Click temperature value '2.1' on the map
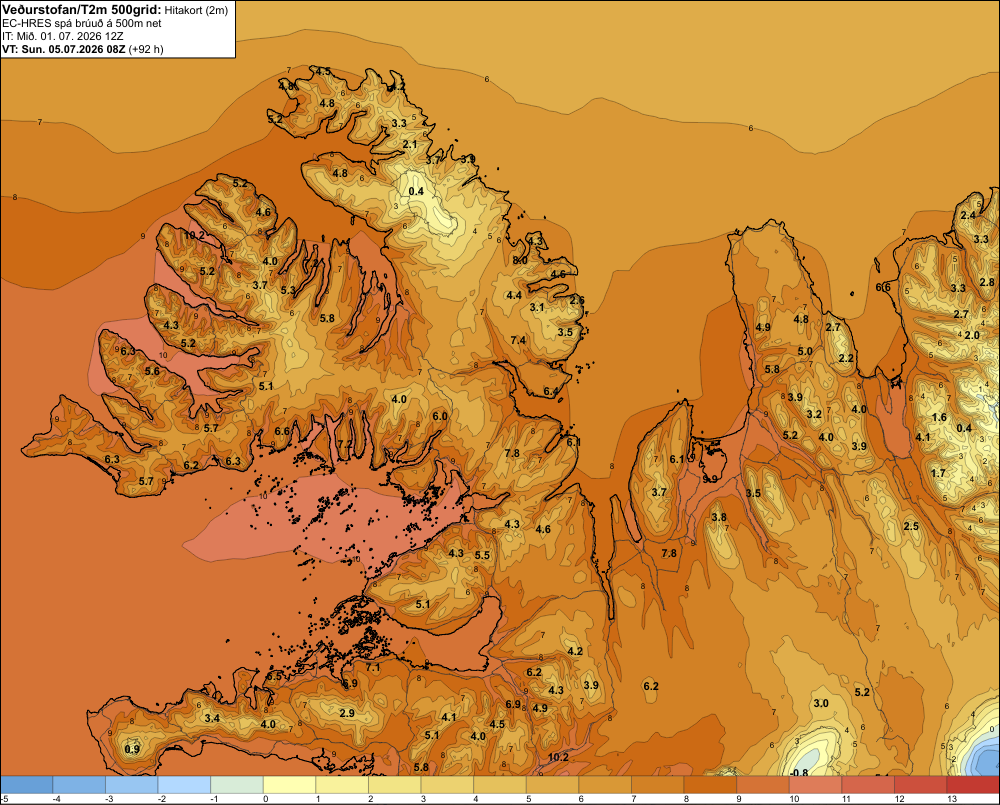The width and height of the screenshot is (1000, 805). (410, 144)
